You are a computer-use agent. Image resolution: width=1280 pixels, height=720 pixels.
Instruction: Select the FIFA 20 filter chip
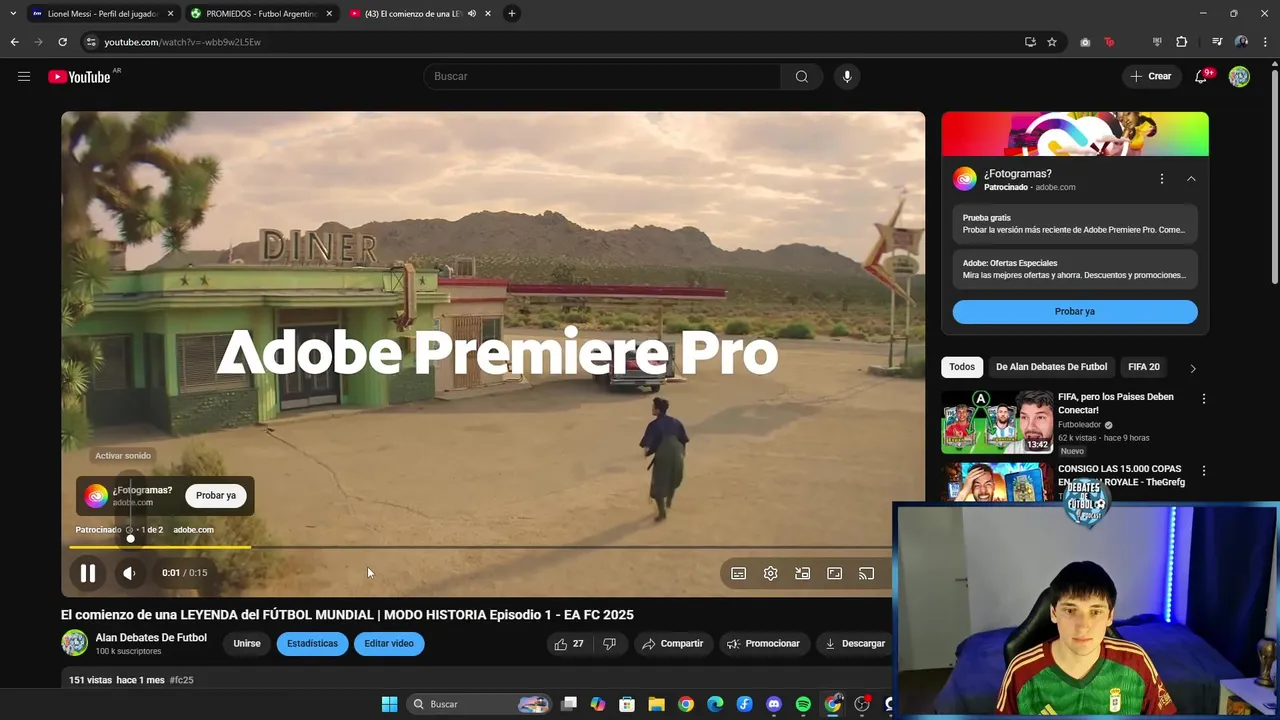coord(1144,367)
